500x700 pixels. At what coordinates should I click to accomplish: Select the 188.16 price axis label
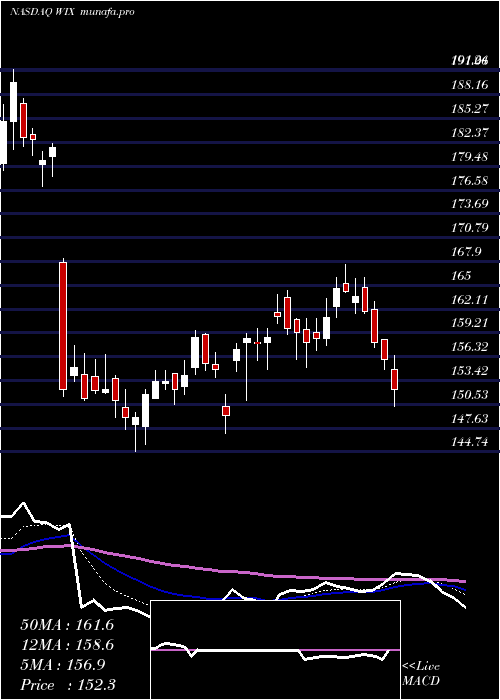(468, 84)
